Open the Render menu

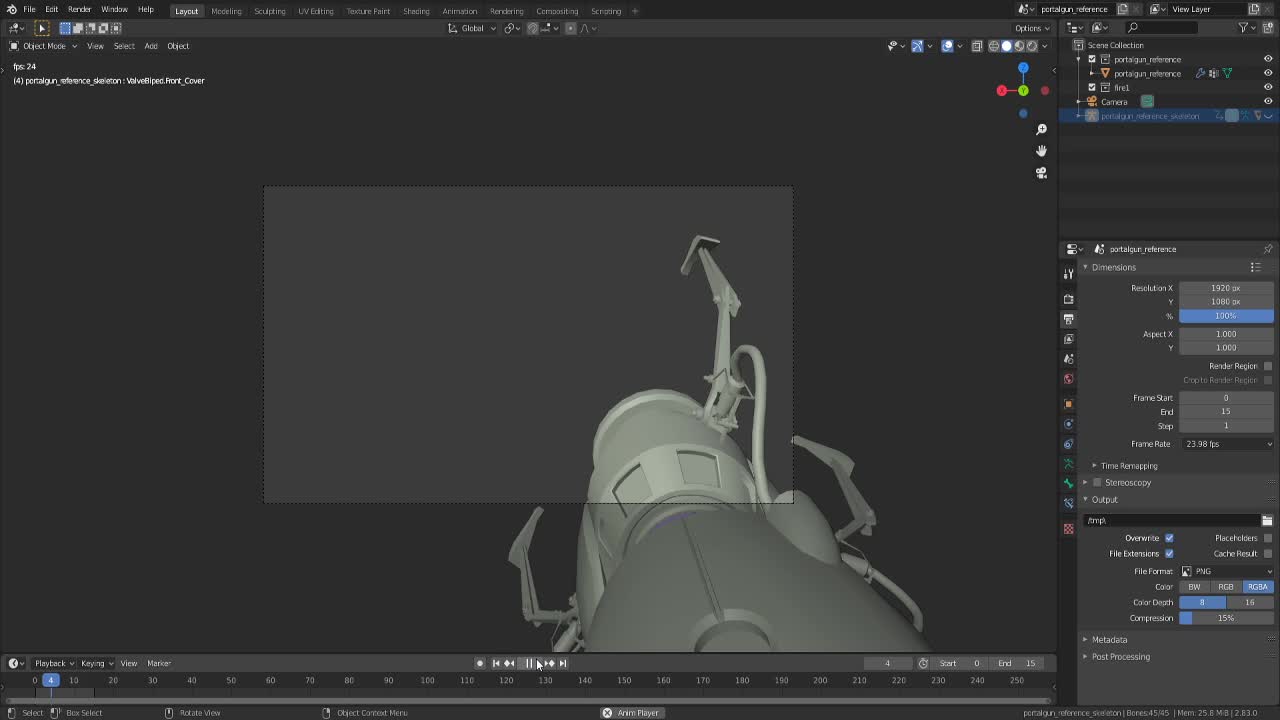coord(79,10)
